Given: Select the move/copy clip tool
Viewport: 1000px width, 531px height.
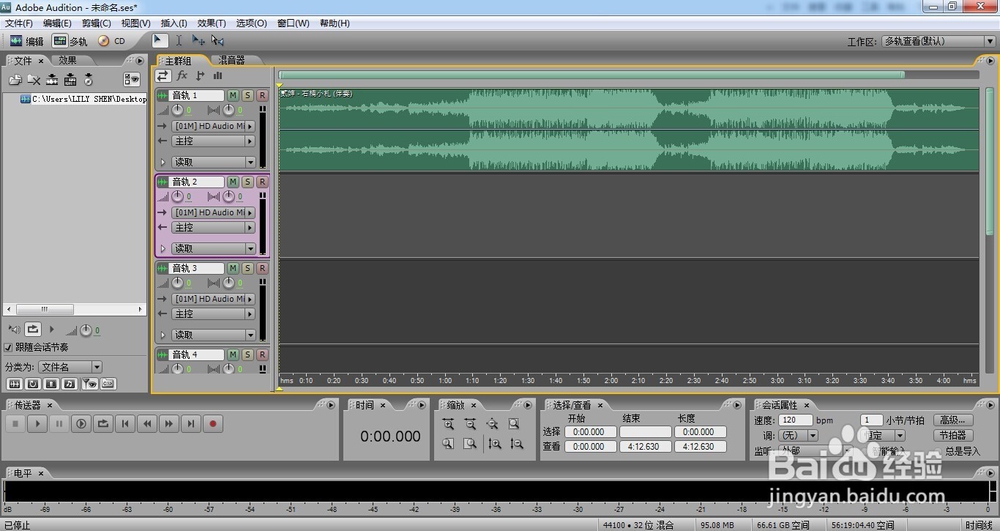Looking at the screenshot, I should (198, 41).
